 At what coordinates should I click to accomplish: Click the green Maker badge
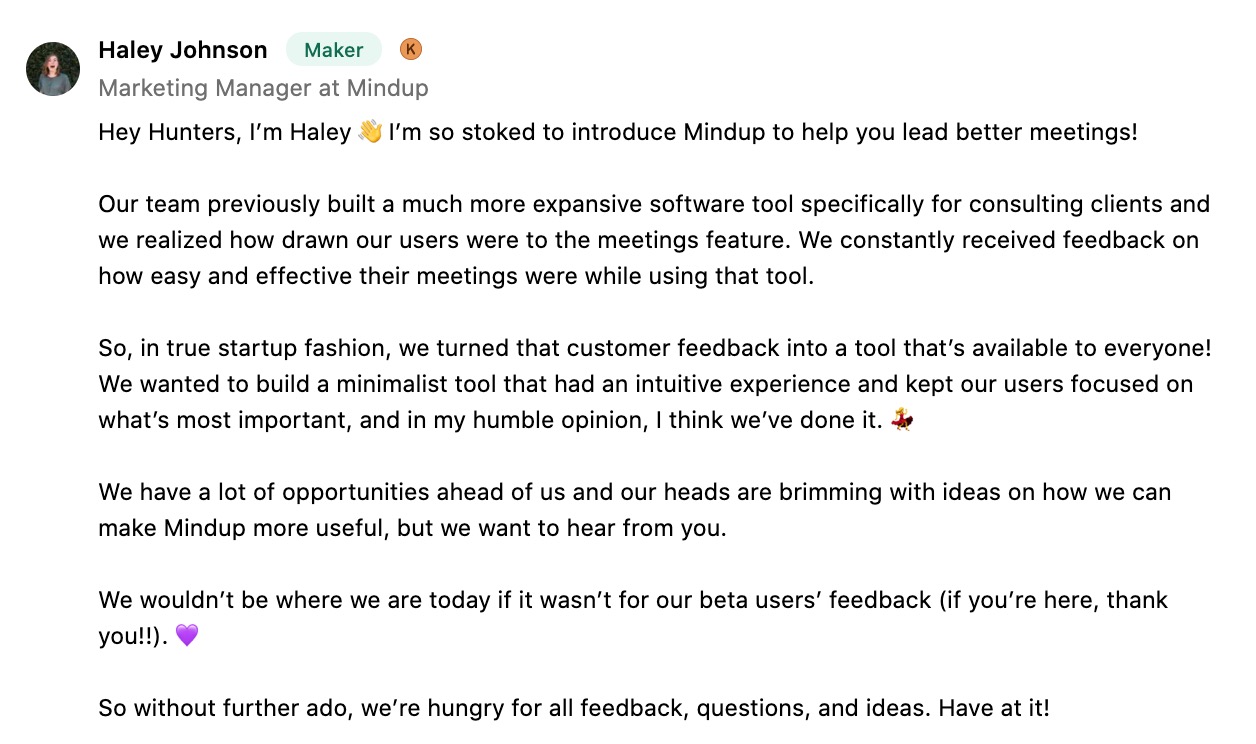click(334, 50)
